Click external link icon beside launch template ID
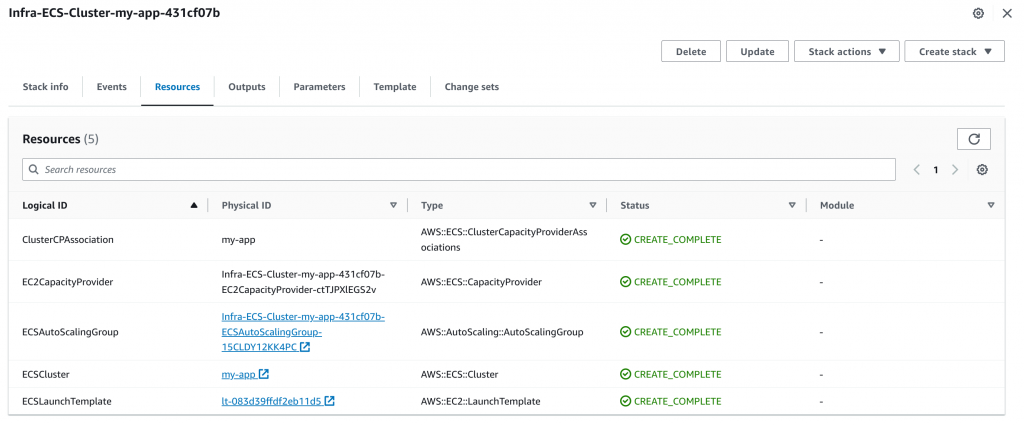Viewport: 1024px width, 425px height. (330, 401)
